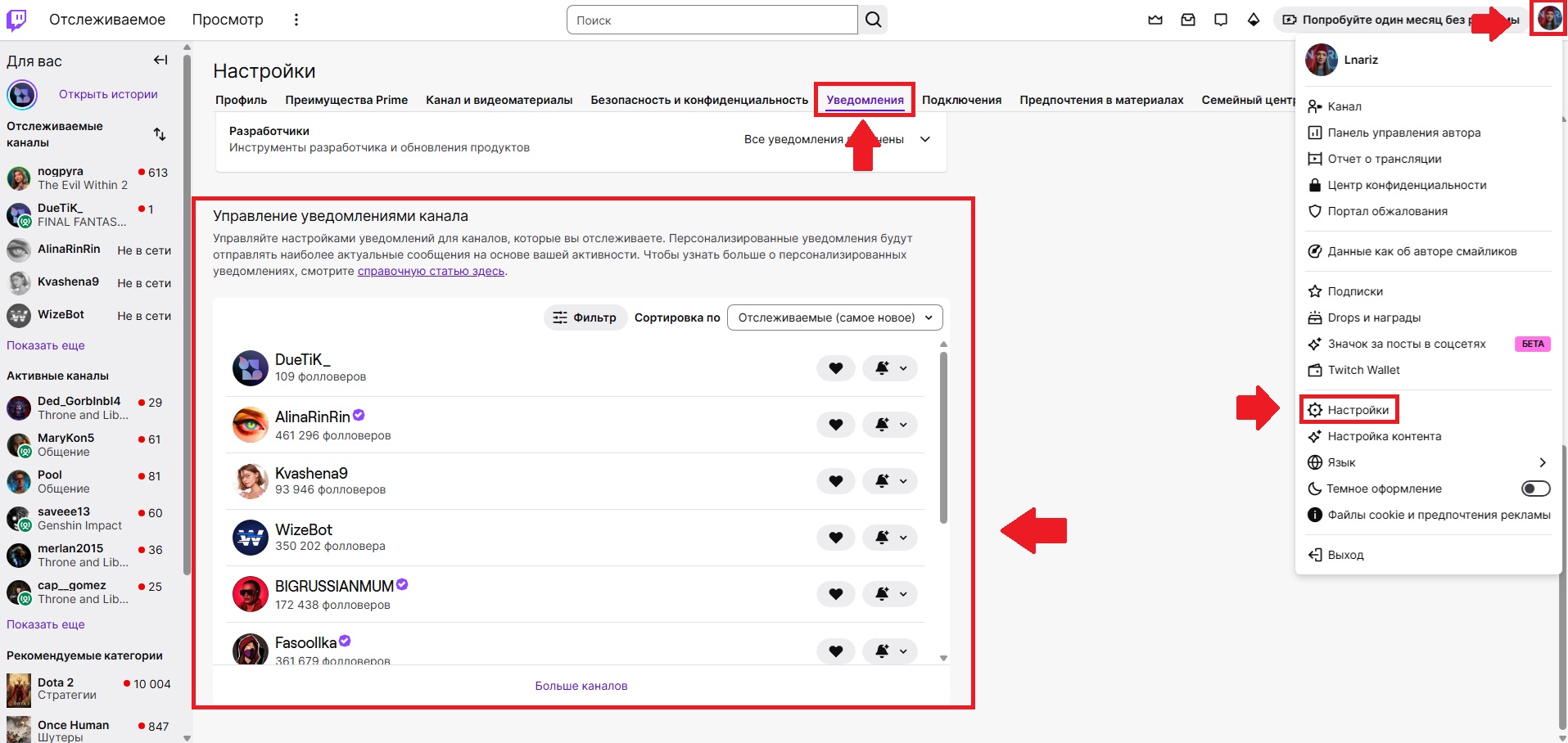The image size is (1568, 743).
Task: Click heart button for AlinaRinRin
Action: [836, 425]
